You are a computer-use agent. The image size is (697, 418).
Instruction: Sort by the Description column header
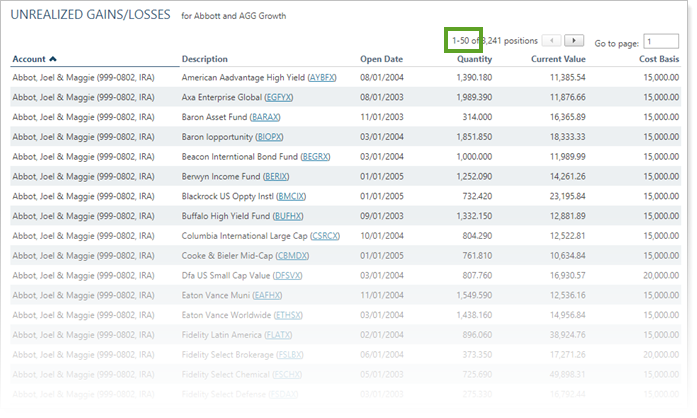coord(204,59)
